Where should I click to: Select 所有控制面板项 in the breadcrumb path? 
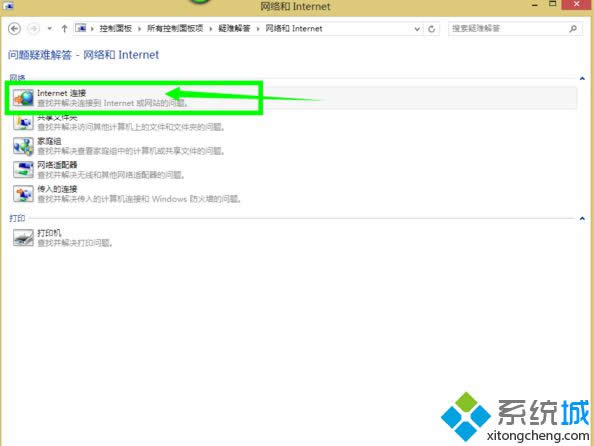point(175,28)
